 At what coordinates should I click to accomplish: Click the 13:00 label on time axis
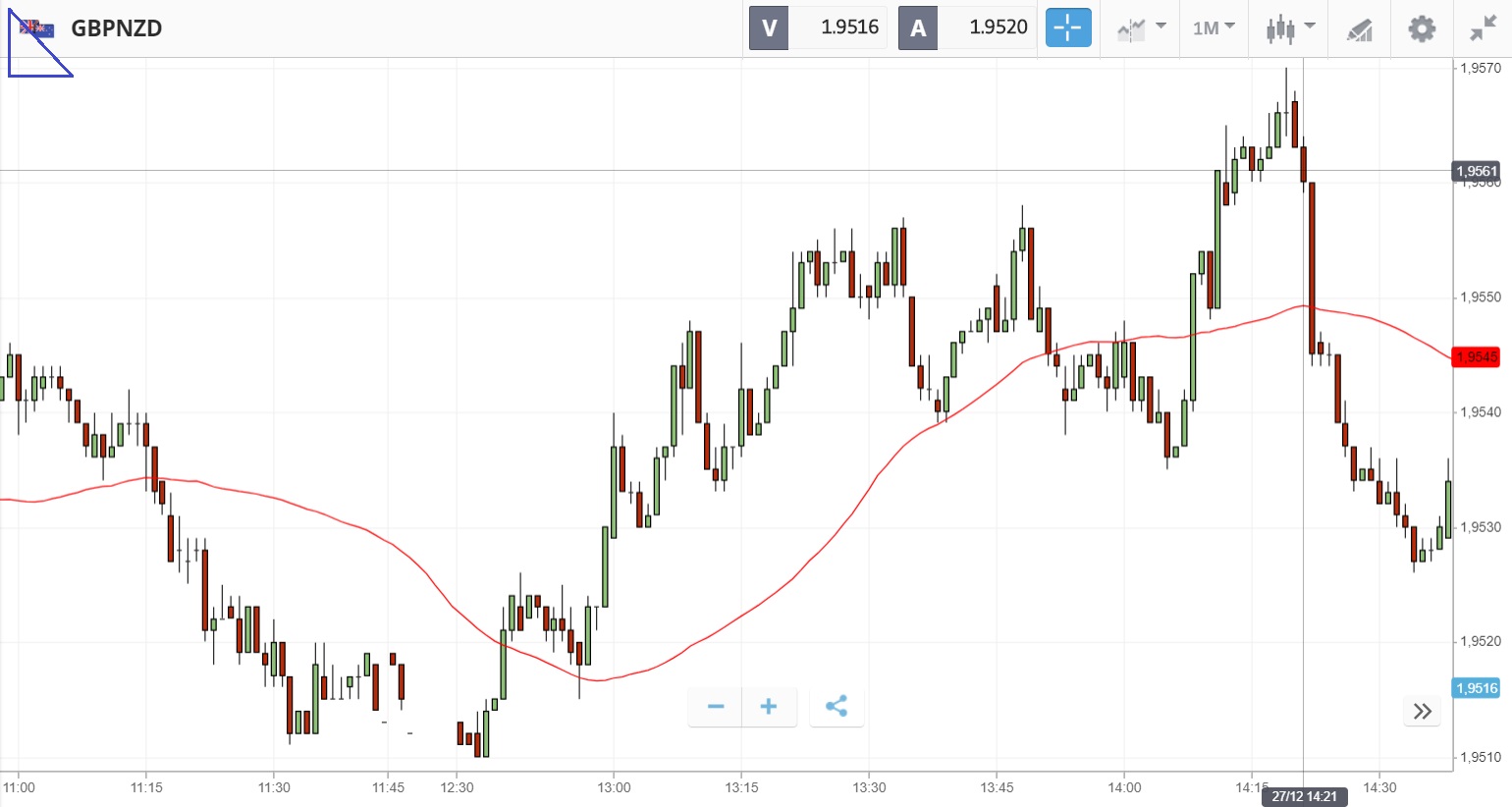(614, 787)
